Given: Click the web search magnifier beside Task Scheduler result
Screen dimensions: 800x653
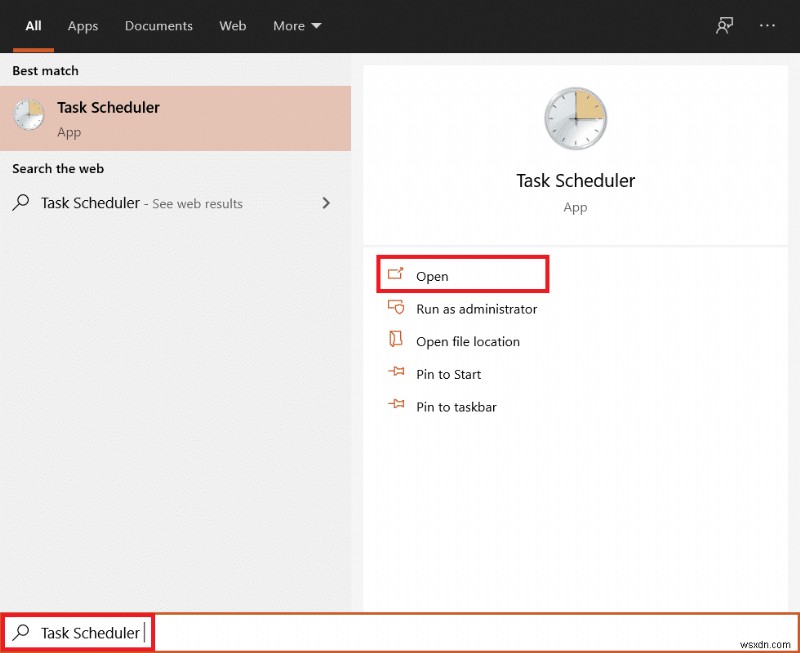Looking at the screenshot, I should (21, 203).
